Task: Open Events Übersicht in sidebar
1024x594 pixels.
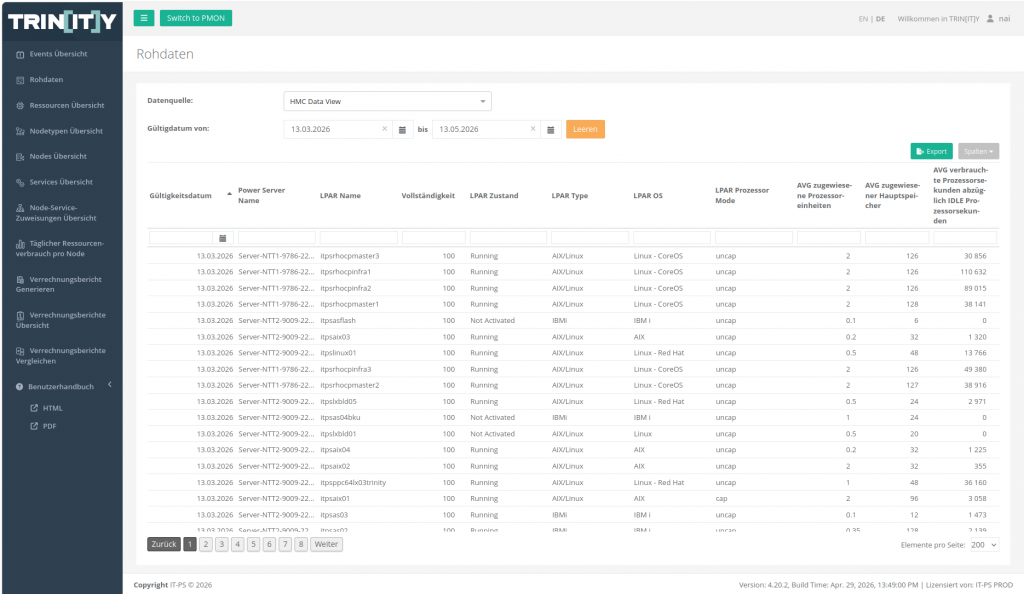Action: tap(58, 54)
